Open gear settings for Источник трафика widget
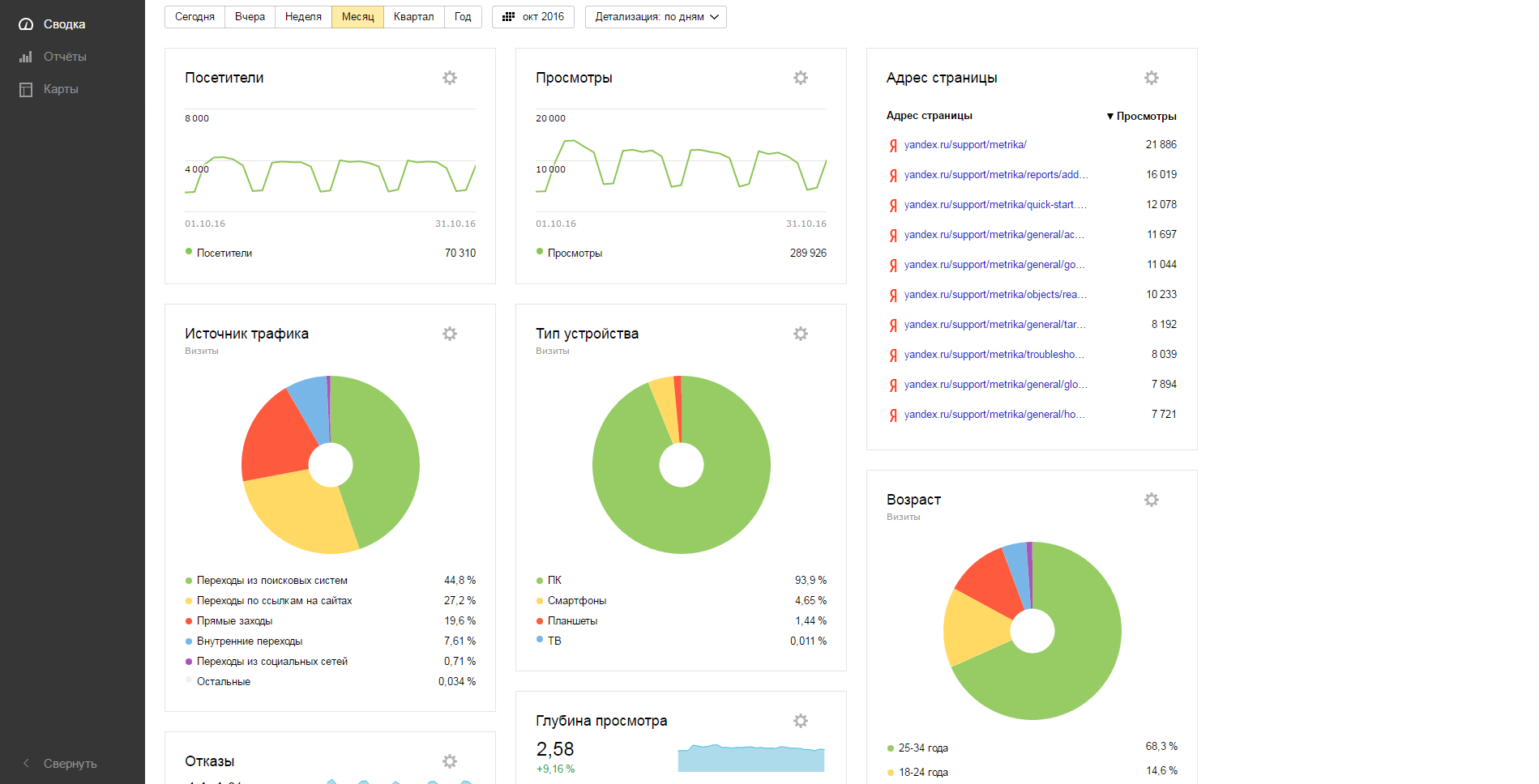Screen dimensions: 1539x784 pyautogui.click(x=450, y=334)
